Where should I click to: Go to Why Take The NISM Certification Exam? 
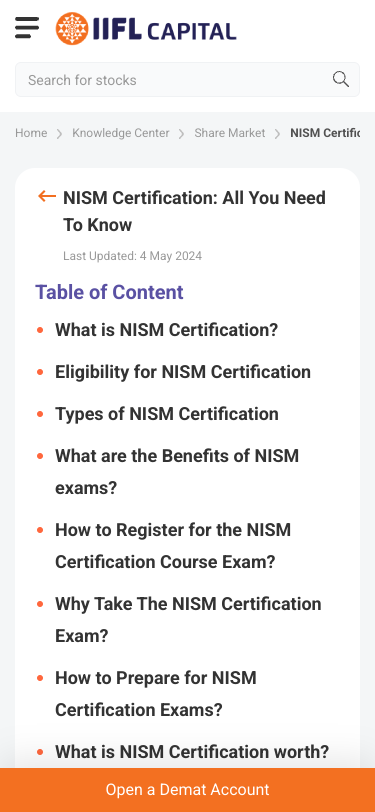(x=188, y=620)
